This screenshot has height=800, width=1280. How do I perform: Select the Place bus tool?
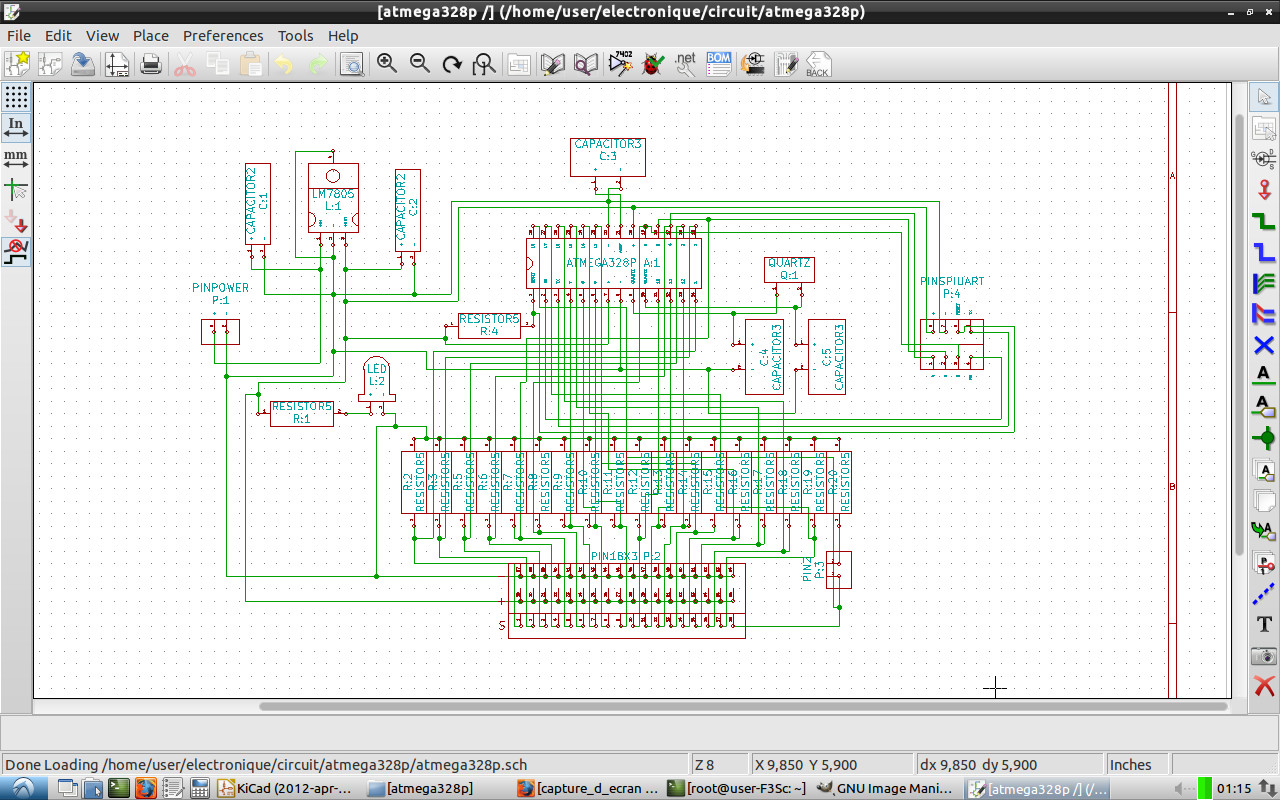point(1264,252)
